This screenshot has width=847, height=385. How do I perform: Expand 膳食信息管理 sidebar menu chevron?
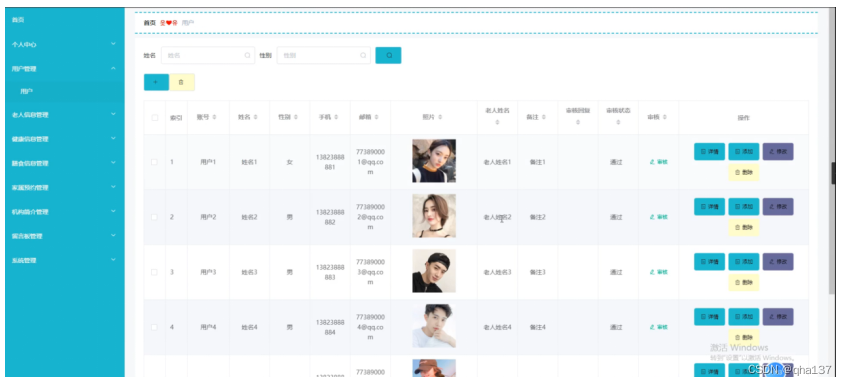click(x=113, y=163)
